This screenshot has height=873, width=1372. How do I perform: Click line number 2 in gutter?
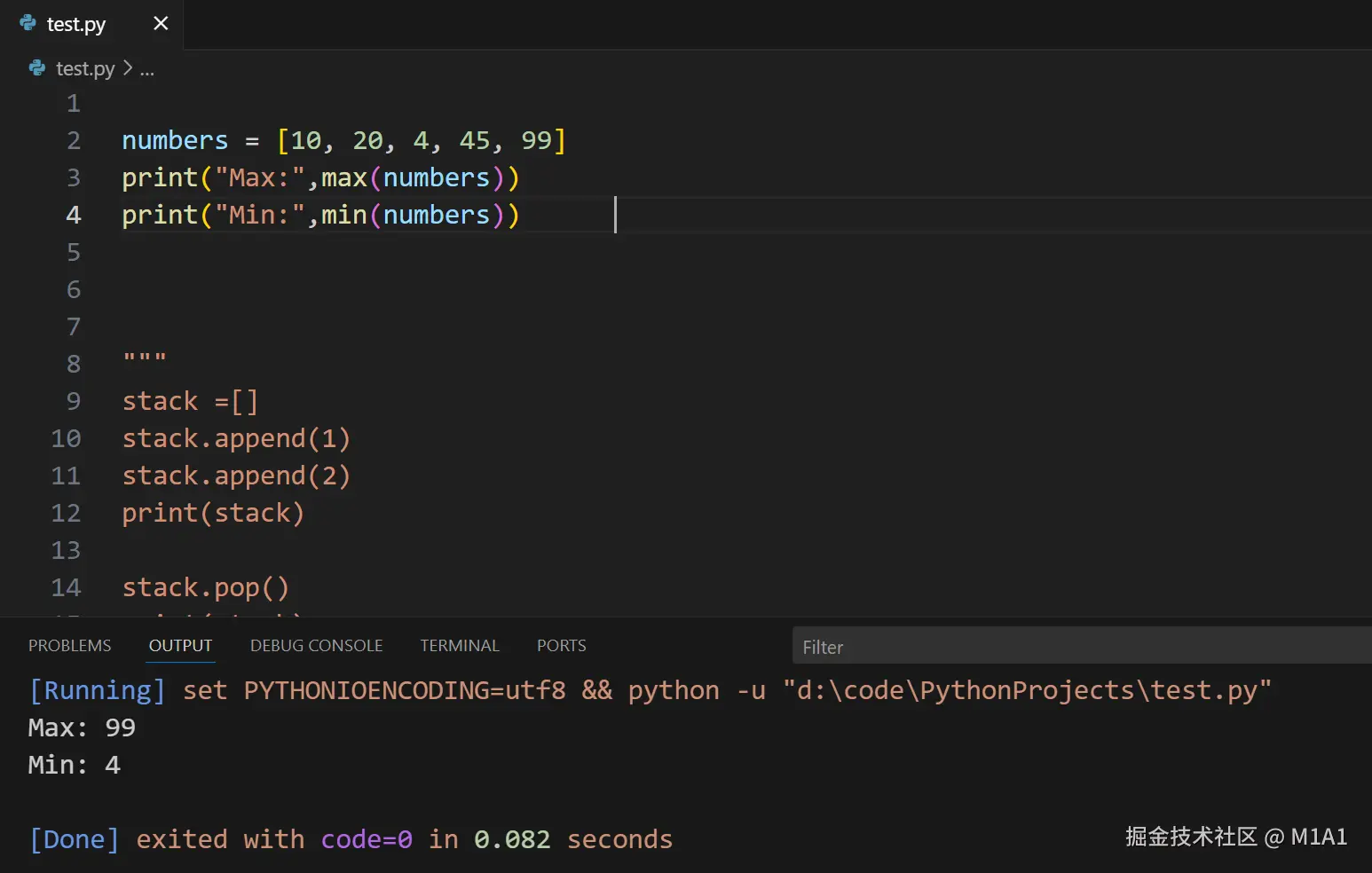[x=74, y=141]
